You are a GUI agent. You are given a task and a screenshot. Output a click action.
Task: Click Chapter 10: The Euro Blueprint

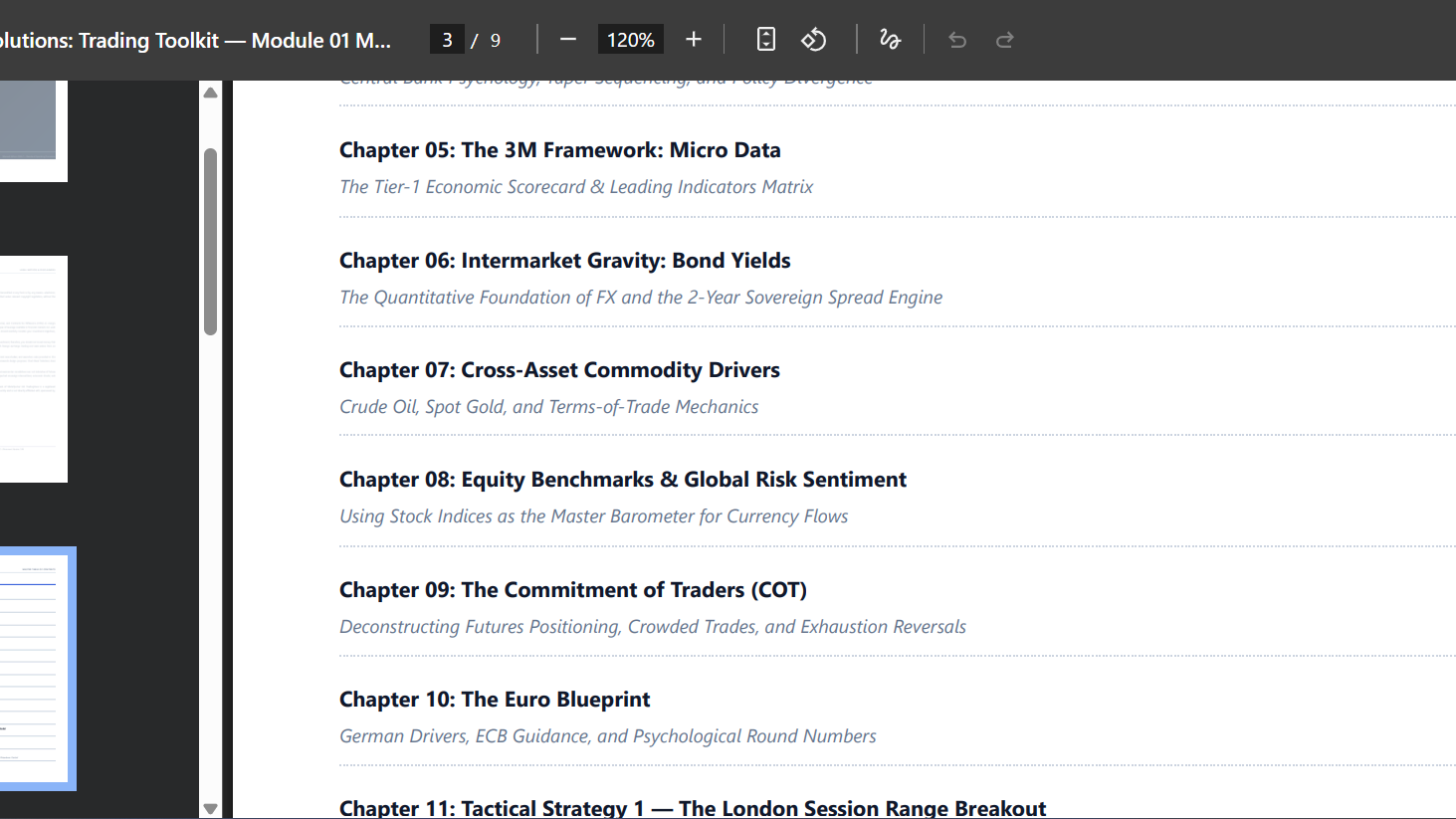495,700
